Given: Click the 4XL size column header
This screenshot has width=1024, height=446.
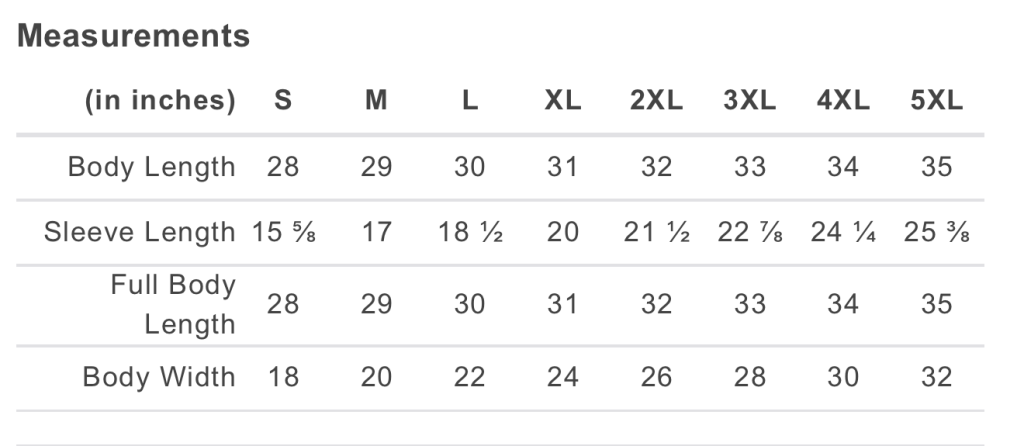Looking at the screenshot, I should (843, 101).
